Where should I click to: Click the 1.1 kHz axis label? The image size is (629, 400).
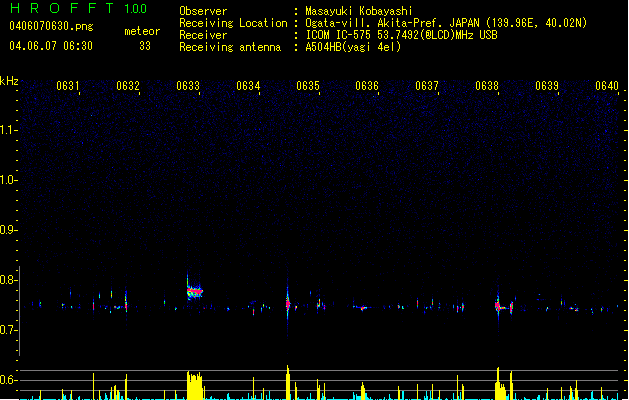pyautogui.click(x=8, y=130)
